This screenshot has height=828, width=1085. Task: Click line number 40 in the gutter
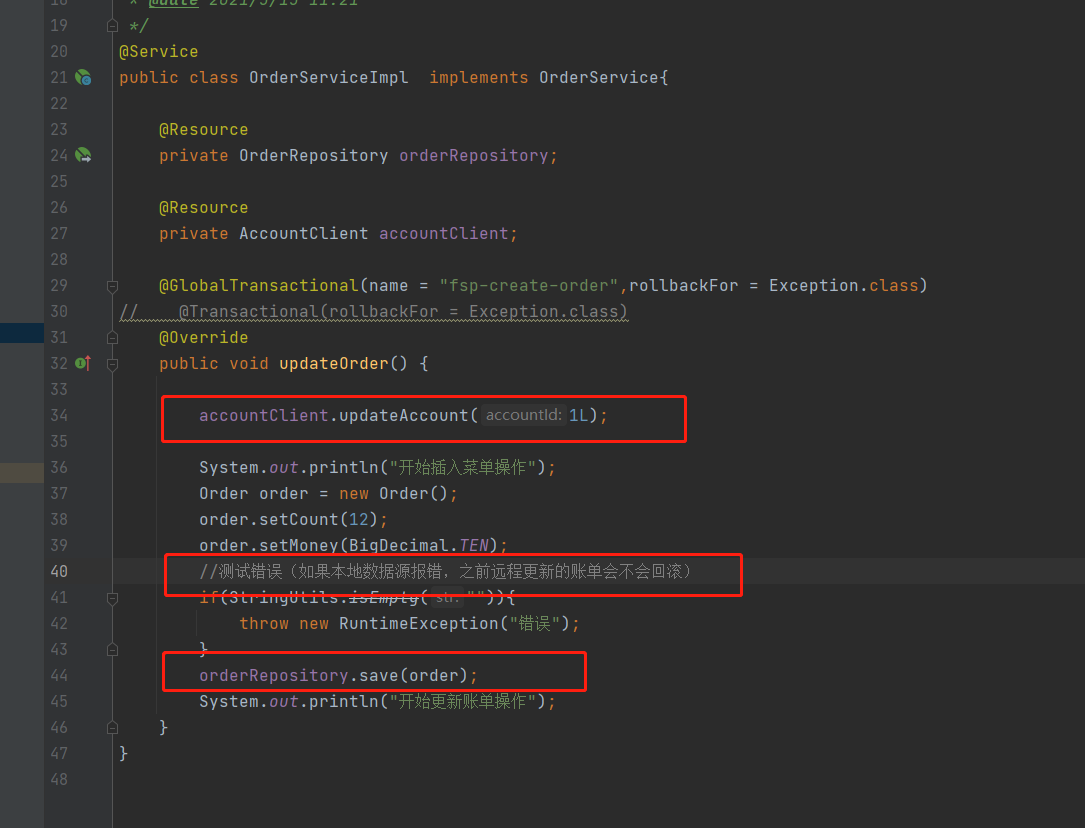pyautogui.click(x=59, y=571)
